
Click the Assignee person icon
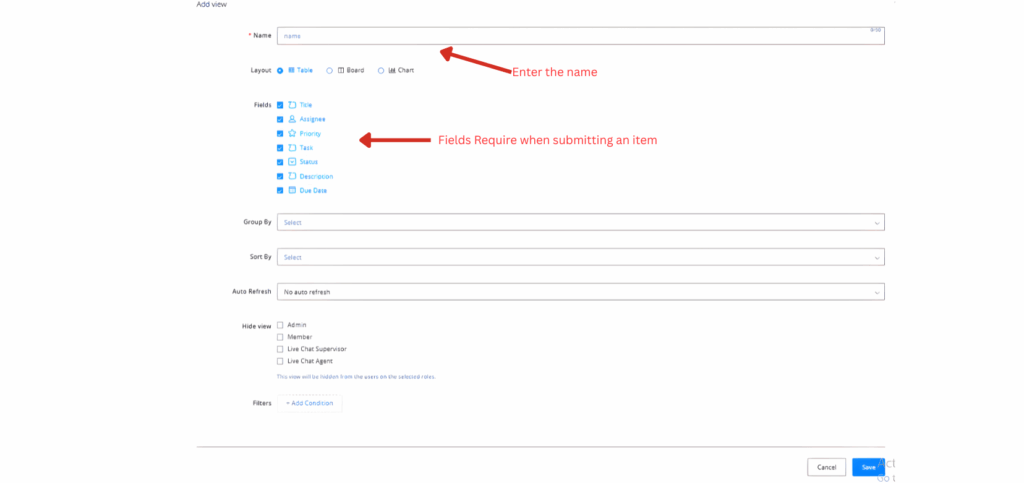(x=292, y=119)
